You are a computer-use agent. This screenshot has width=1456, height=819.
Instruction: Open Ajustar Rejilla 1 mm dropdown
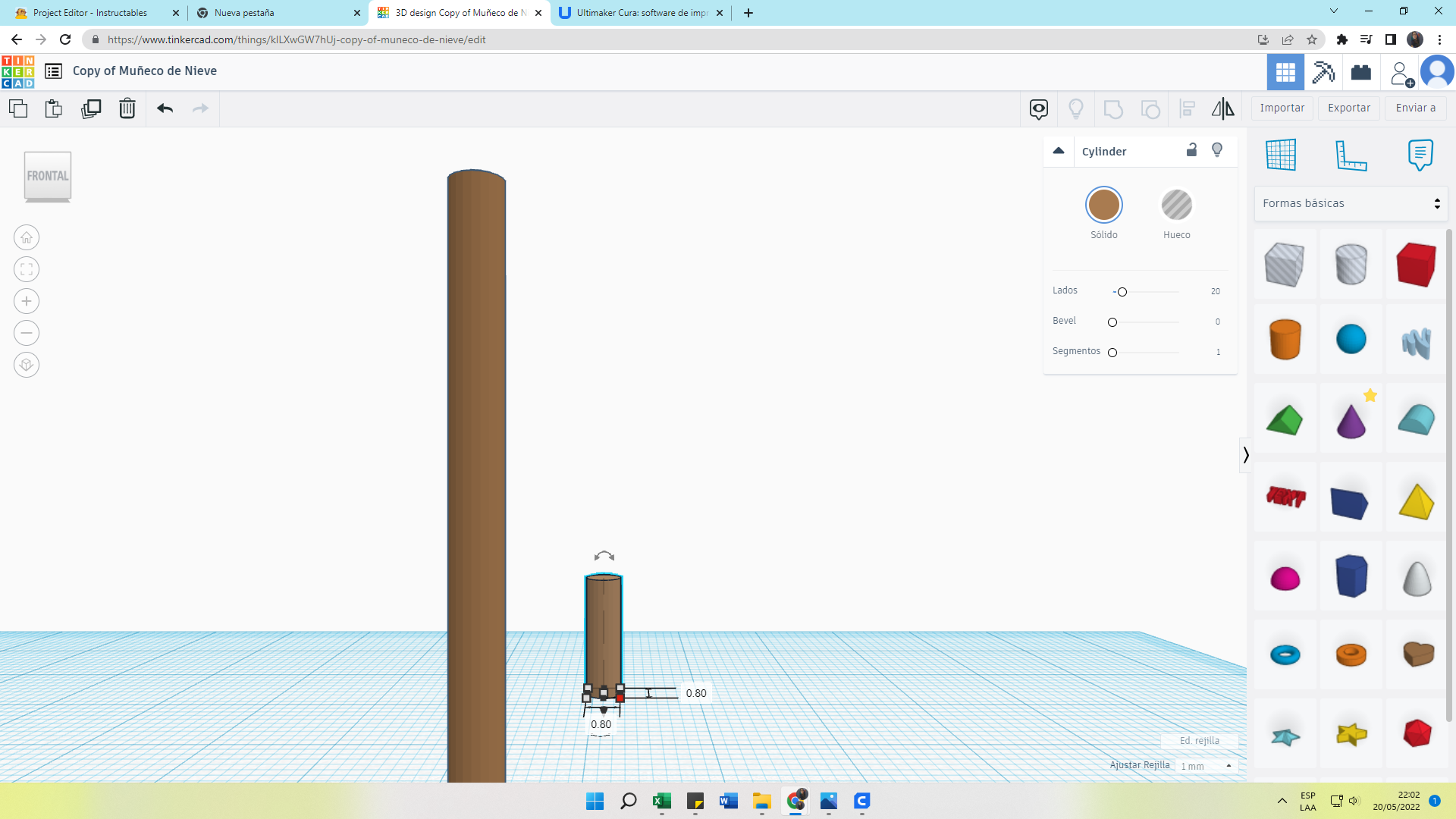[1207, 766]
